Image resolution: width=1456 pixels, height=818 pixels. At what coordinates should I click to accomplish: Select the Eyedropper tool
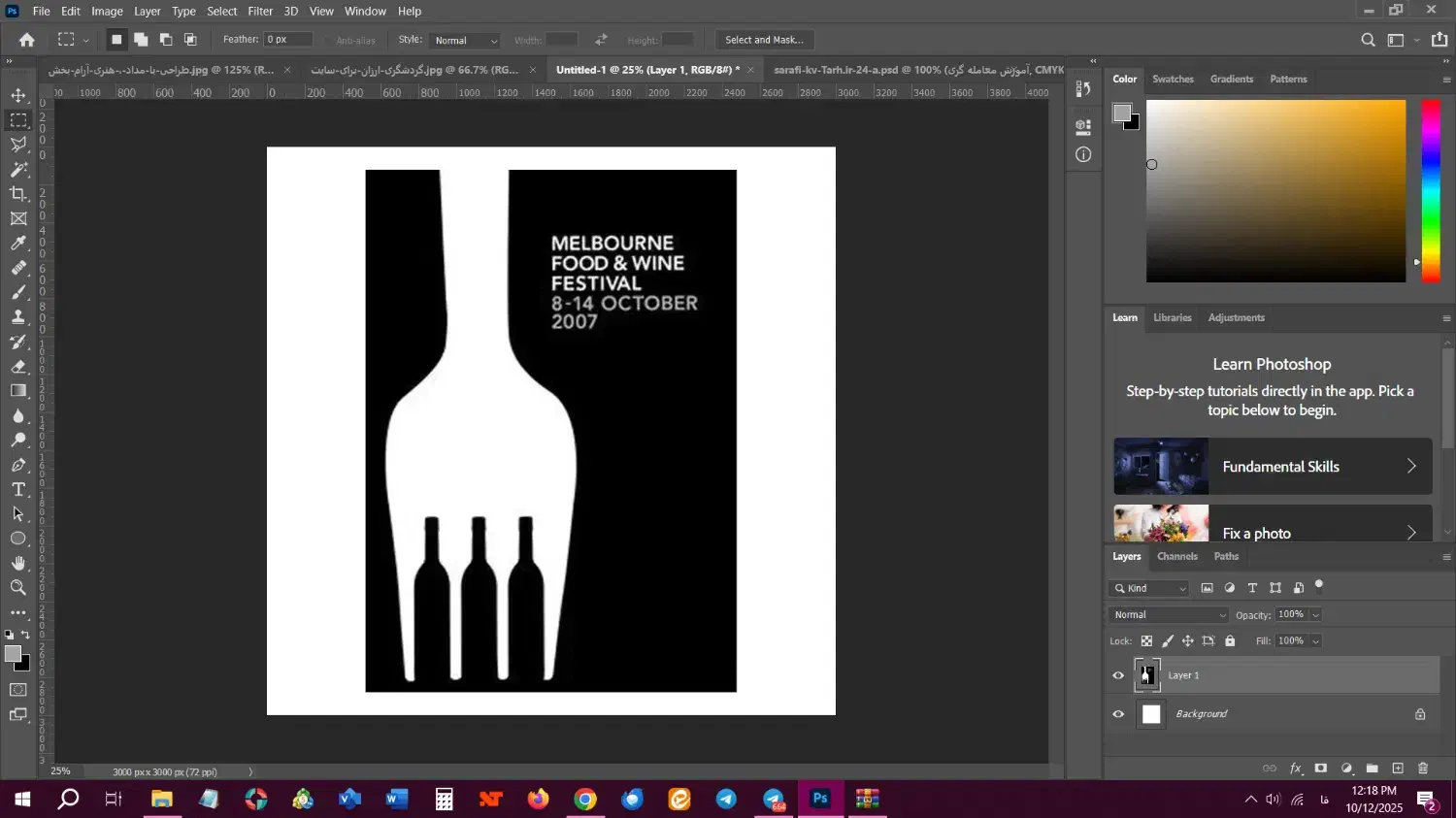(18, 244)
